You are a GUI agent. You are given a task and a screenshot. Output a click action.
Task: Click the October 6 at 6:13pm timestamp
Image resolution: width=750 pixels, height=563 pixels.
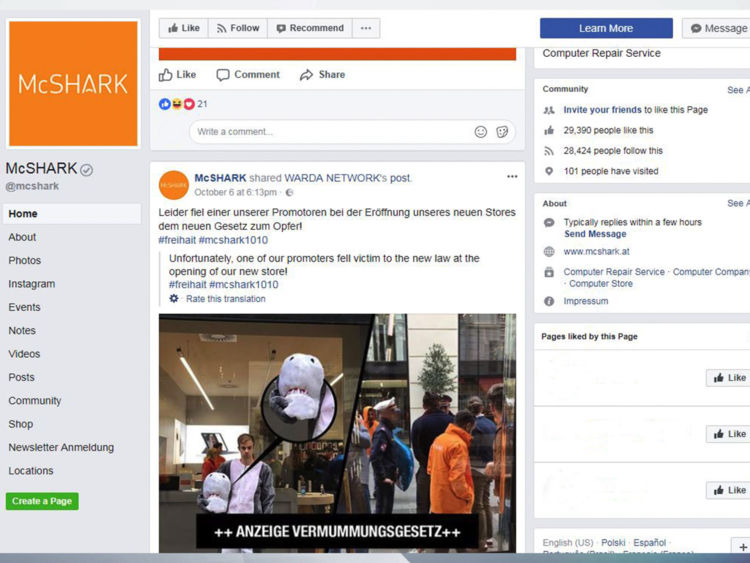point(235,192)
